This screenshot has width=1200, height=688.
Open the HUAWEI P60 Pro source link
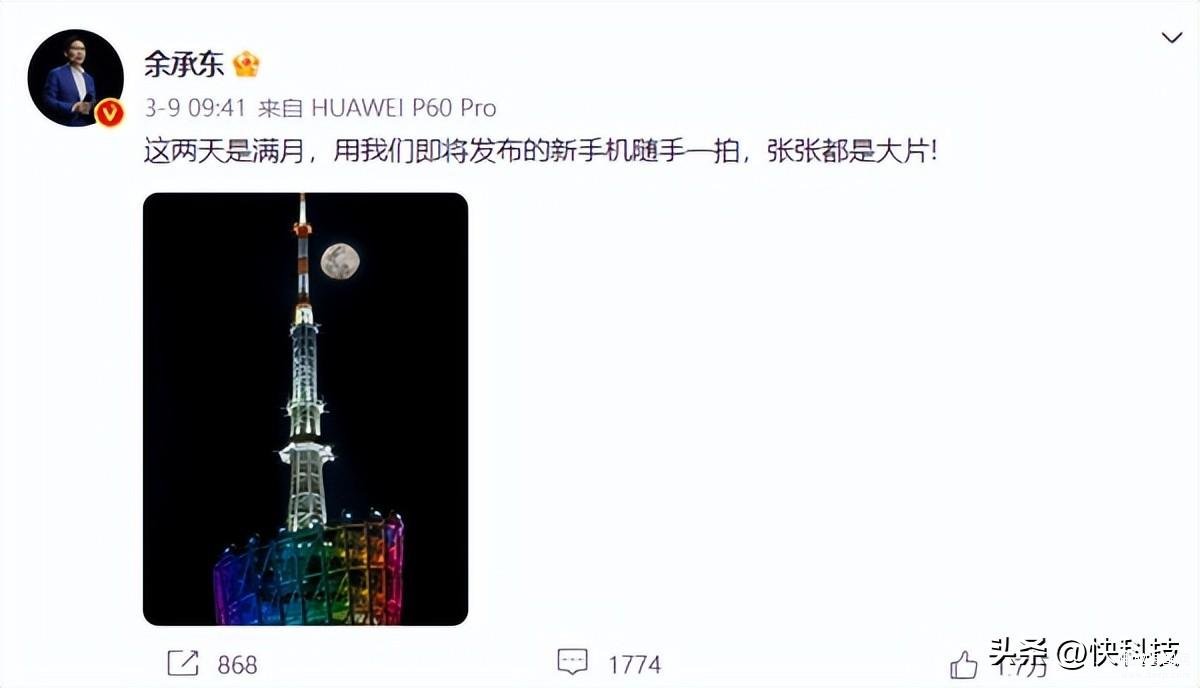coord(404,107)
